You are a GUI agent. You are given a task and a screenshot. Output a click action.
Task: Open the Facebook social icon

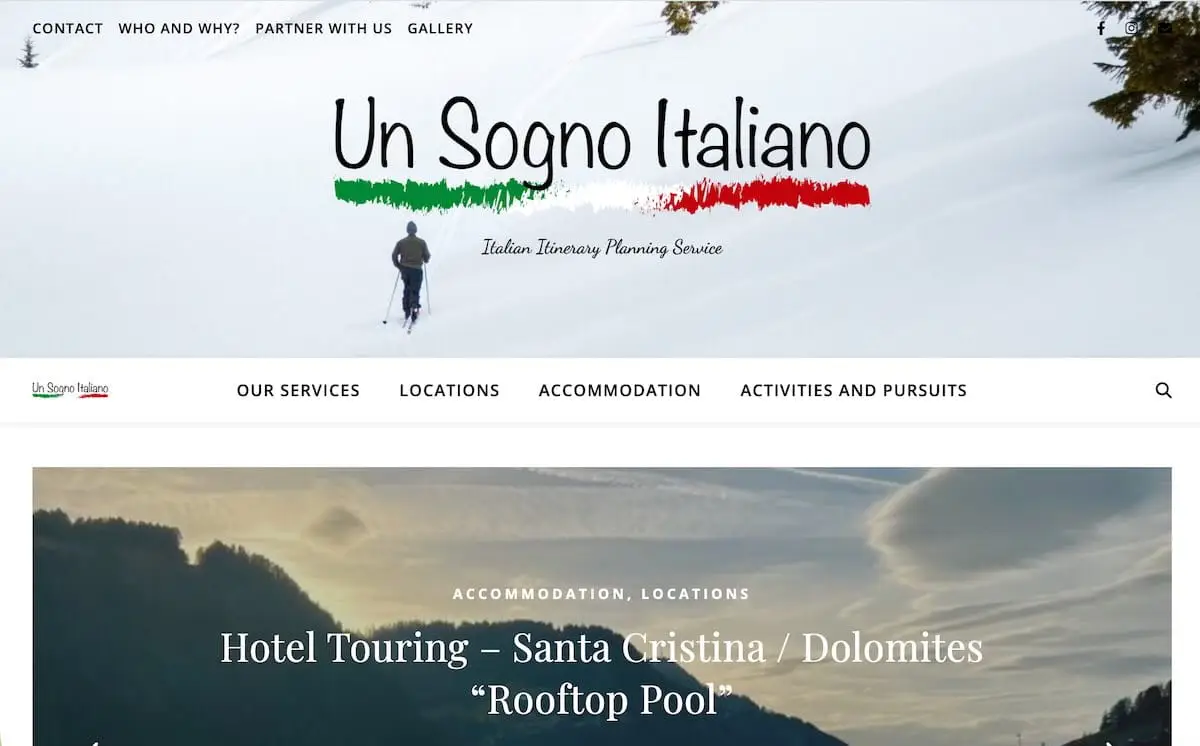coord(1101,28)
